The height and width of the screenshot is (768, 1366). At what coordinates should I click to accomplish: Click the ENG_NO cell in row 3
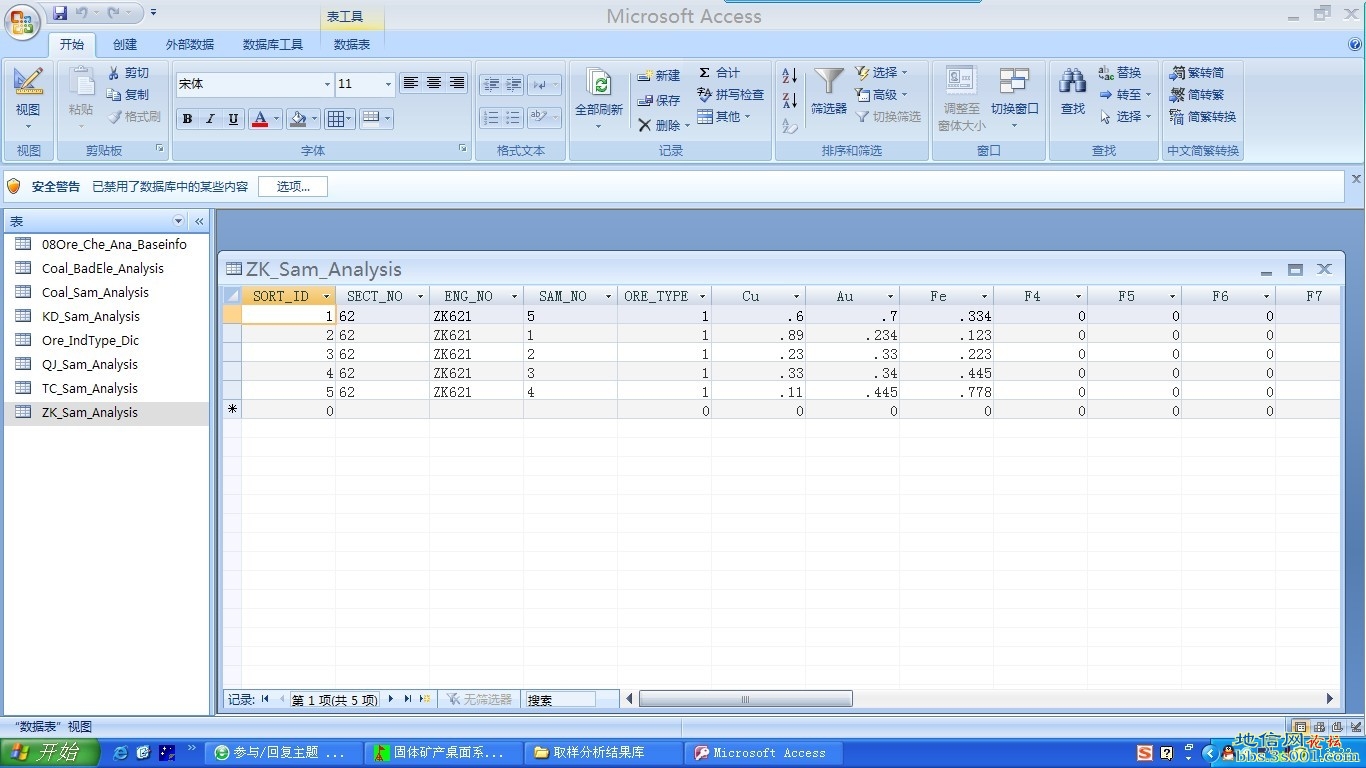(476, 354)
